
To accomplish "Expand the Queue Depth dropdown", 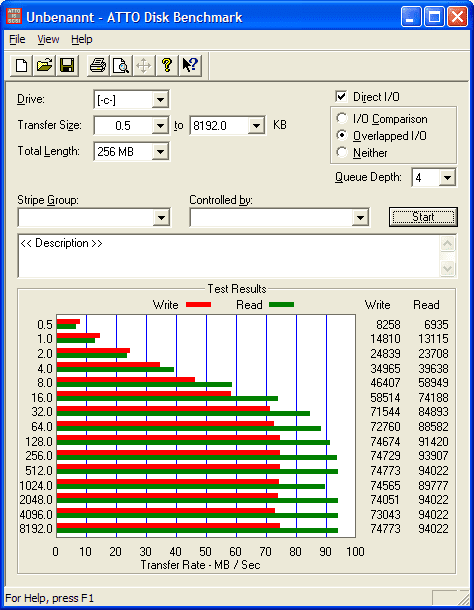I will coord(447,178).
